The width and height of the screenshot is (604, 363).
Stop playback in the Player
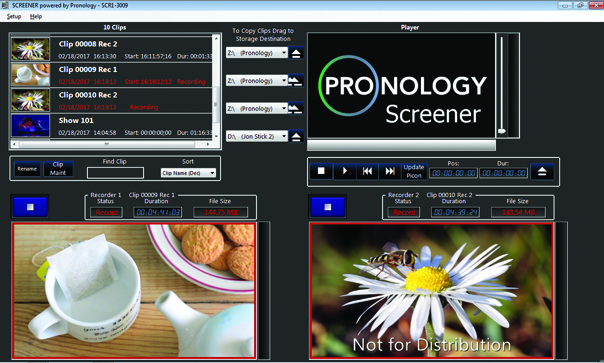(321, 171)
